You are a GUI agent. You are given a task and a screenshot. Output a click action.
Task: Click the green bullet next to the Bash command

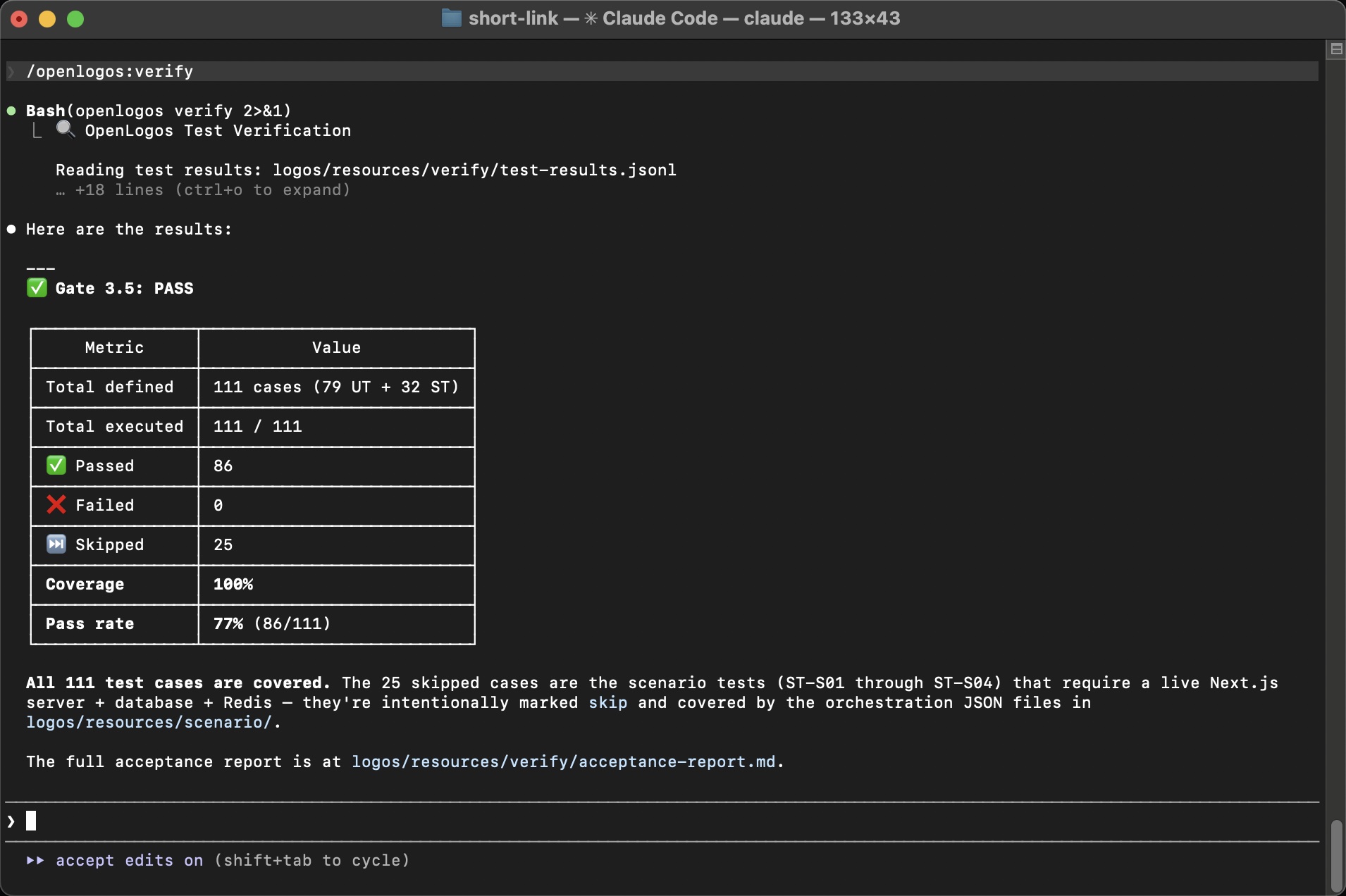[x=11, y=111]
